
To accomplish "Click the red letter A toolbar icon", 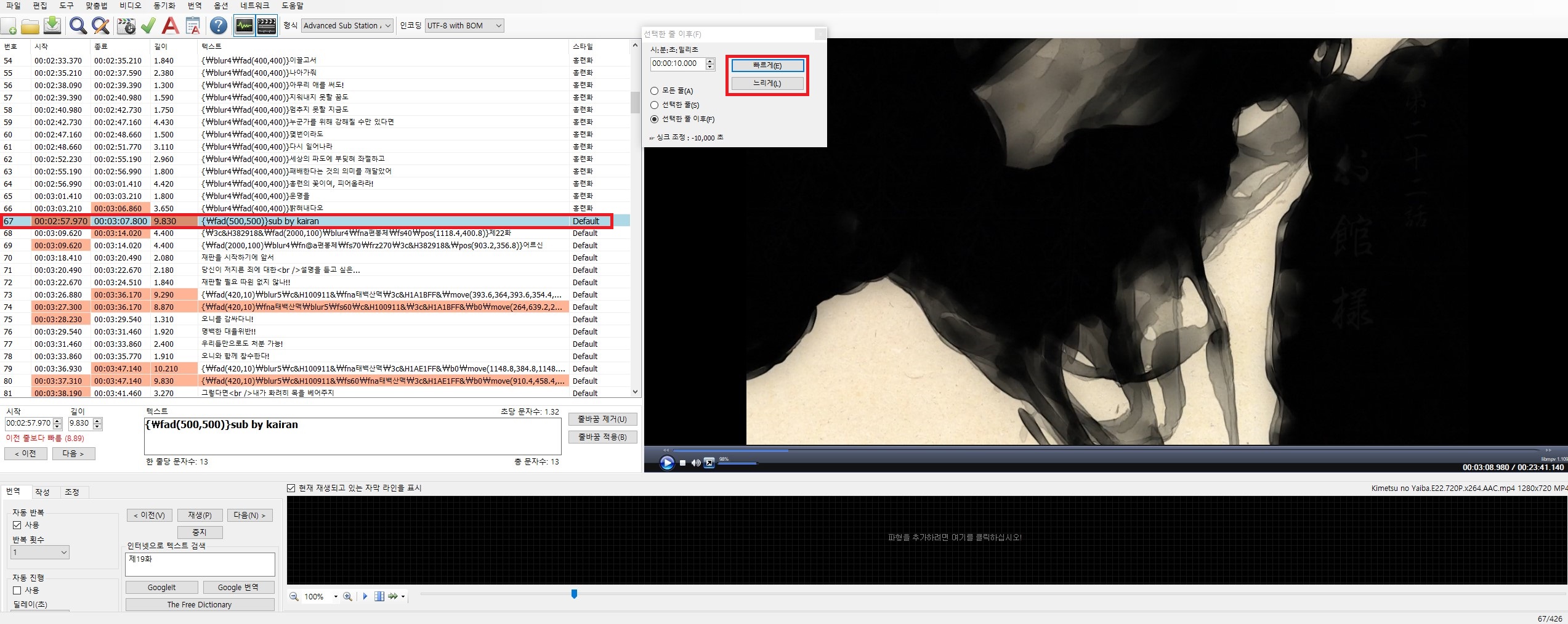I will click(x=170, y=26).
